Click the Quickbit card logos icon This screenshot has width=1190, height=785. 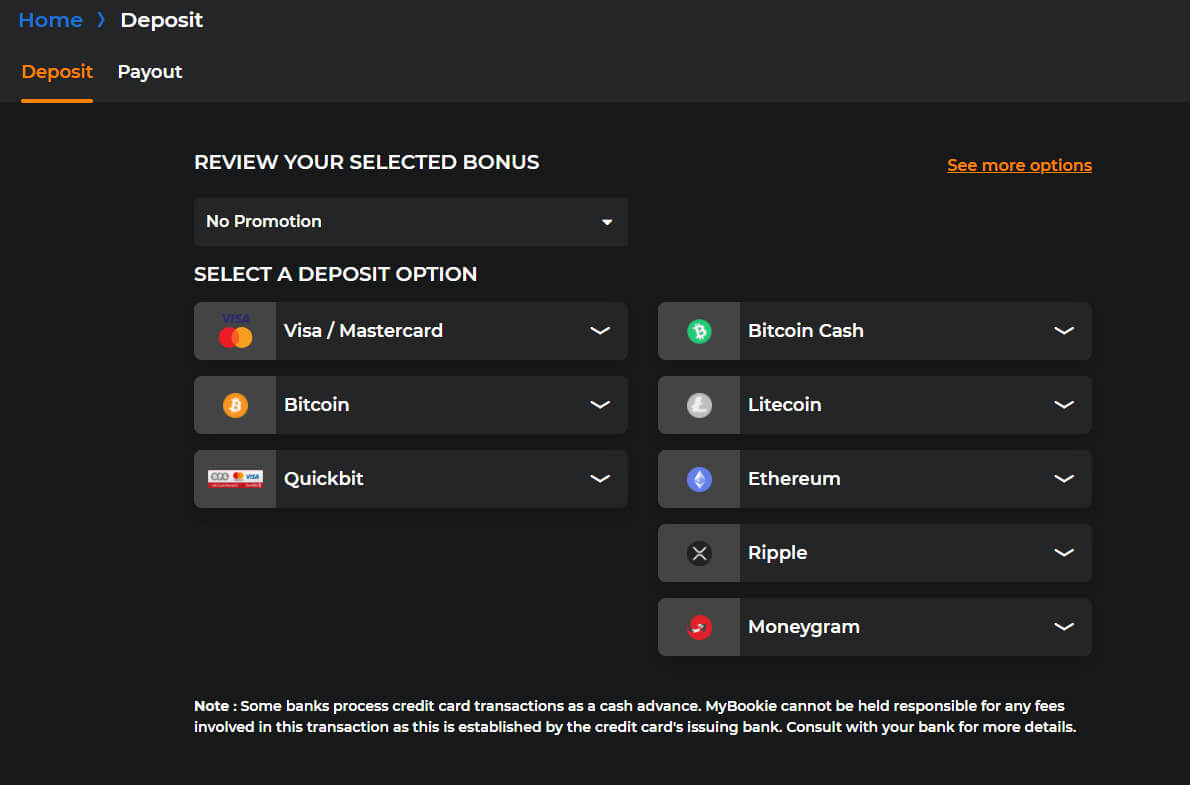(235, 478)
